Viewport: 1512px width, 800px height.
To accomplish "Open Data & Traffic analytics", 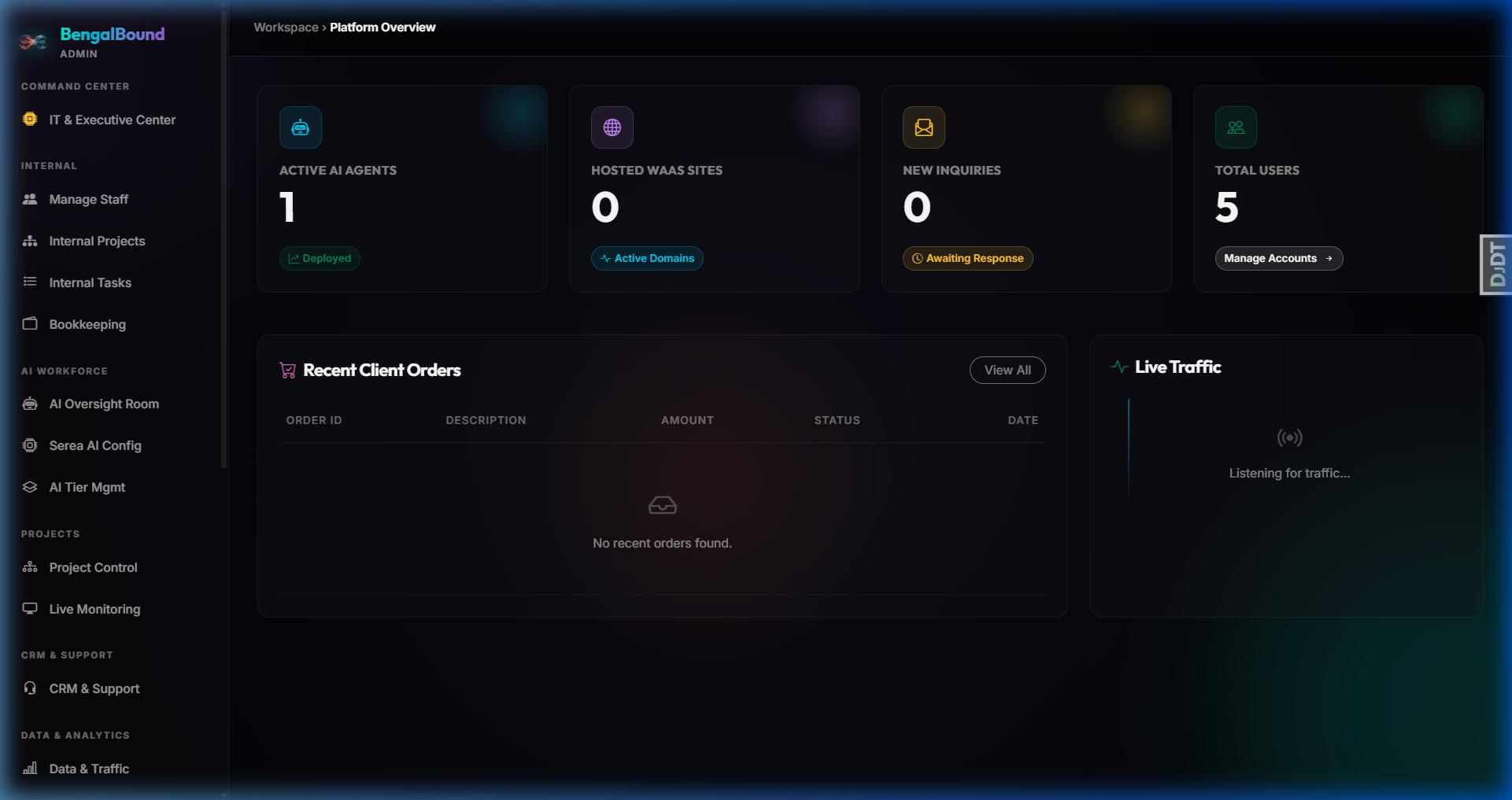I will (89, 769).
